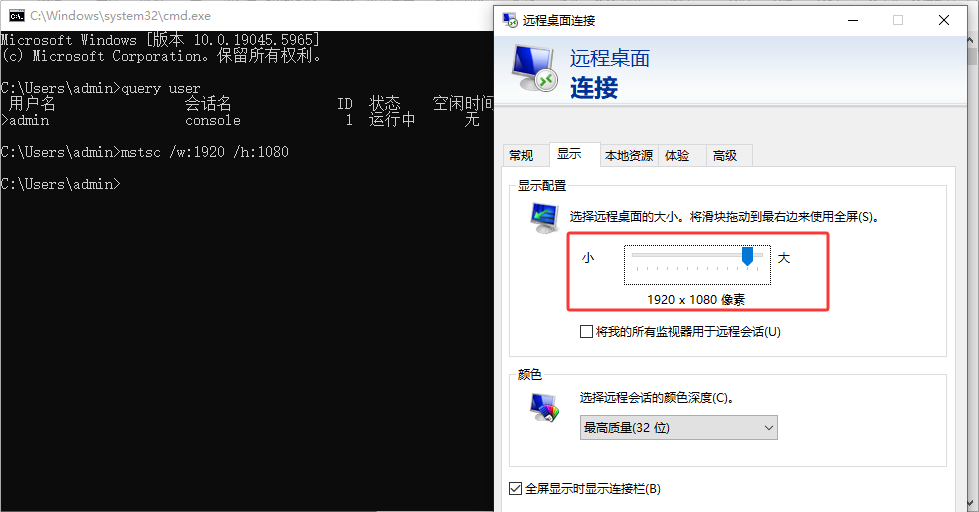Click the query user command line in cmd
This screenshot has width=979, height=512.
point(101,88)
